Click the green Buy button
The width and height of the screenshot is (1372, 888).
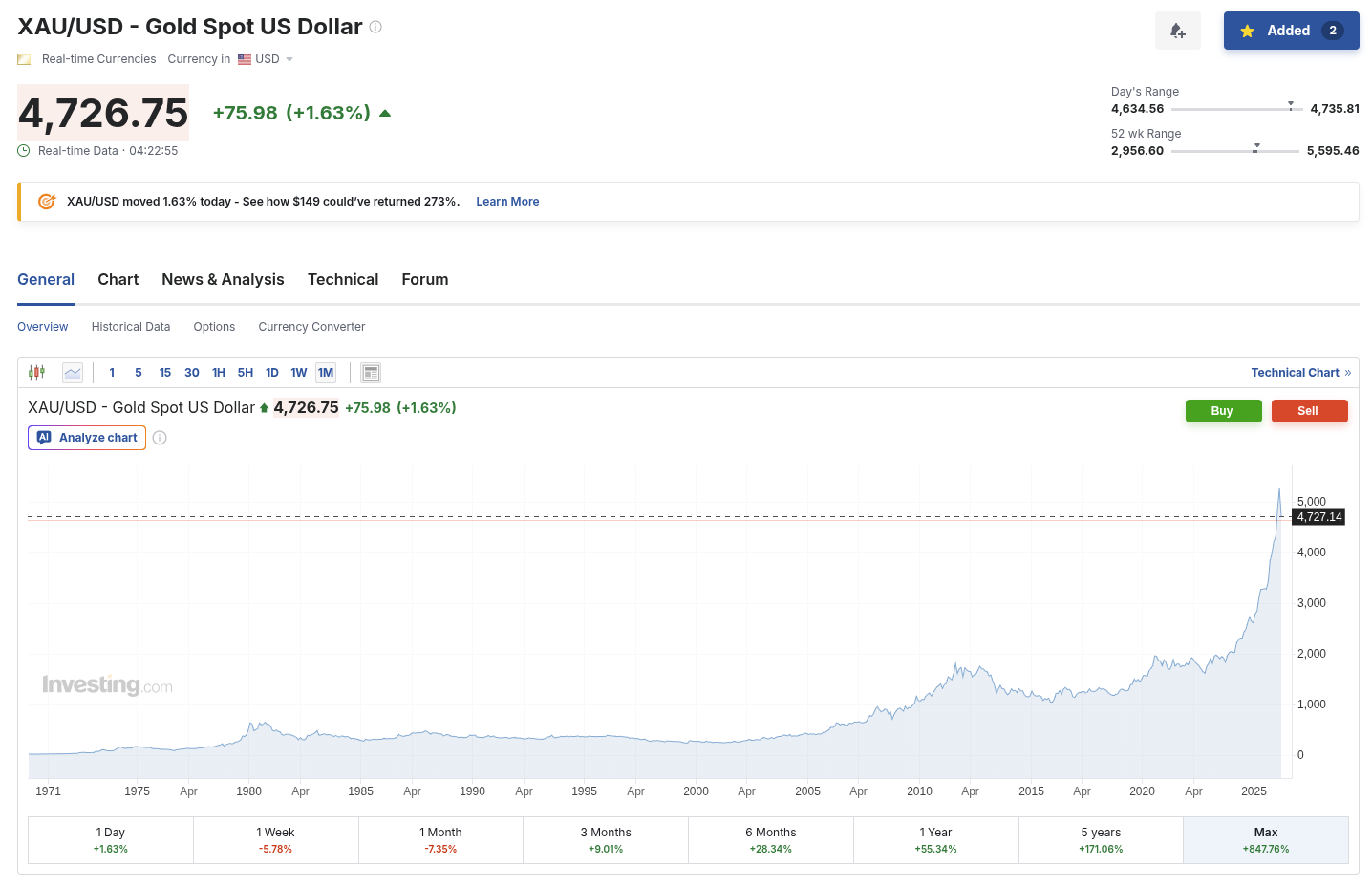1224,411
